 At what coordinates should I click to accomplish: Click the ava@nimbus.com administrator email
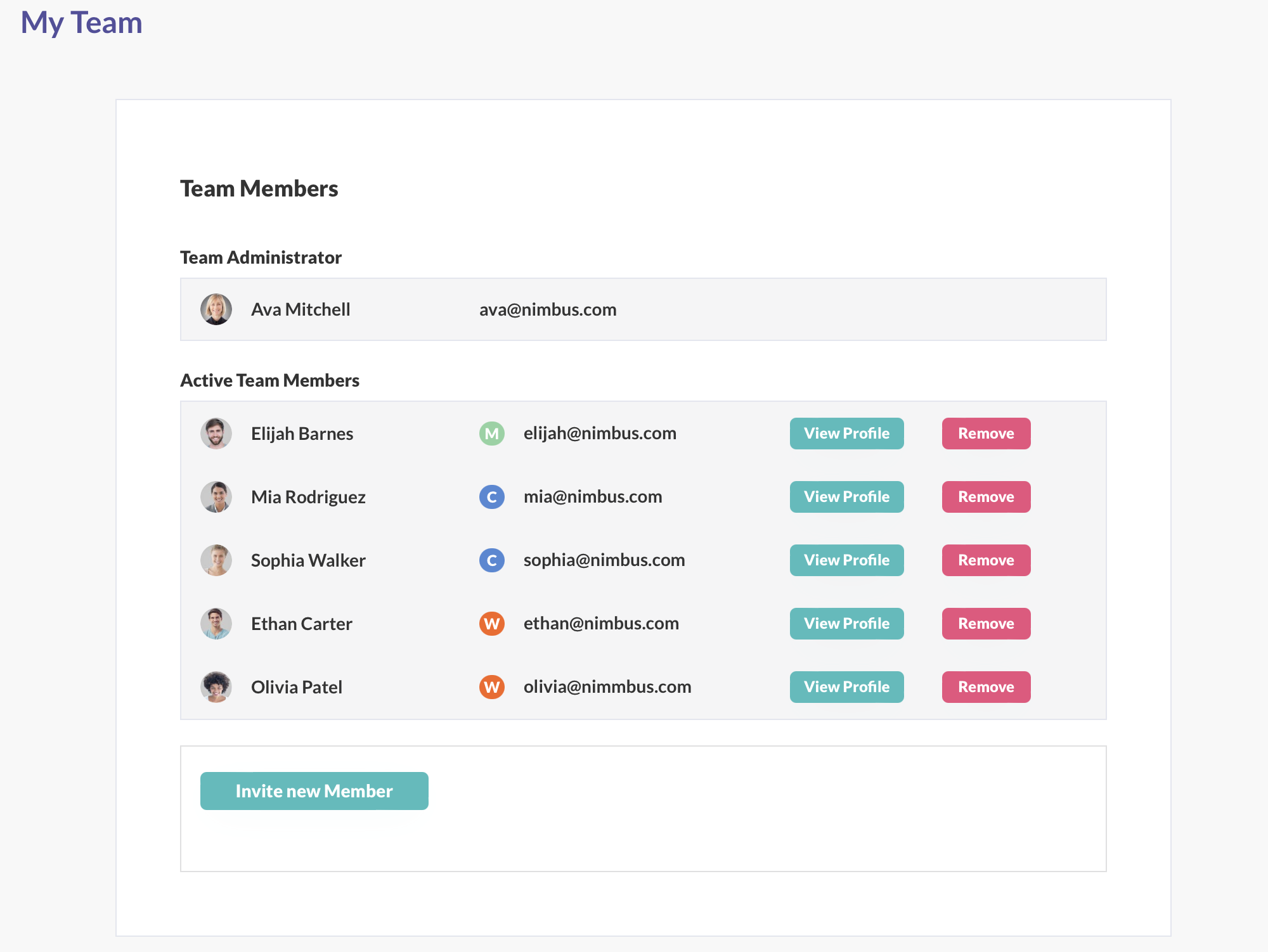click(x=548, y=309)
